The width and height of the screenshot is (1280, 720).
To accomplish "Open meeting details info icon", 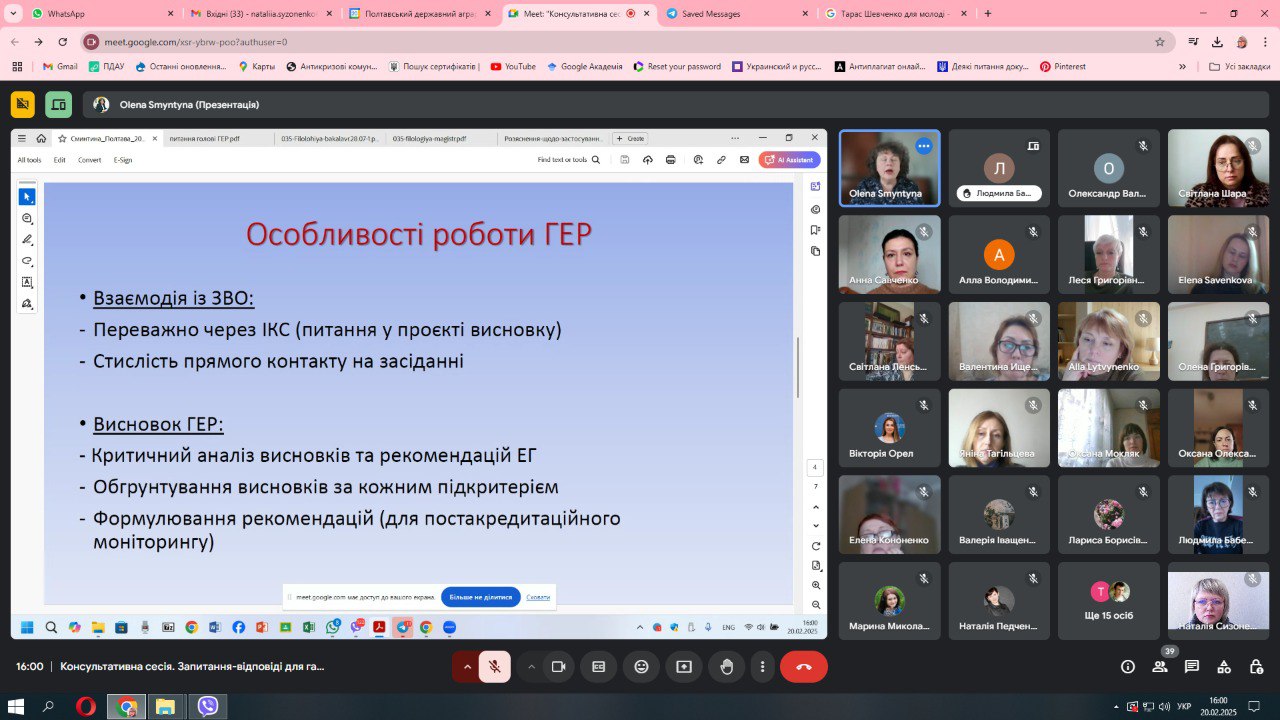I will click(x=1128, y=667).
